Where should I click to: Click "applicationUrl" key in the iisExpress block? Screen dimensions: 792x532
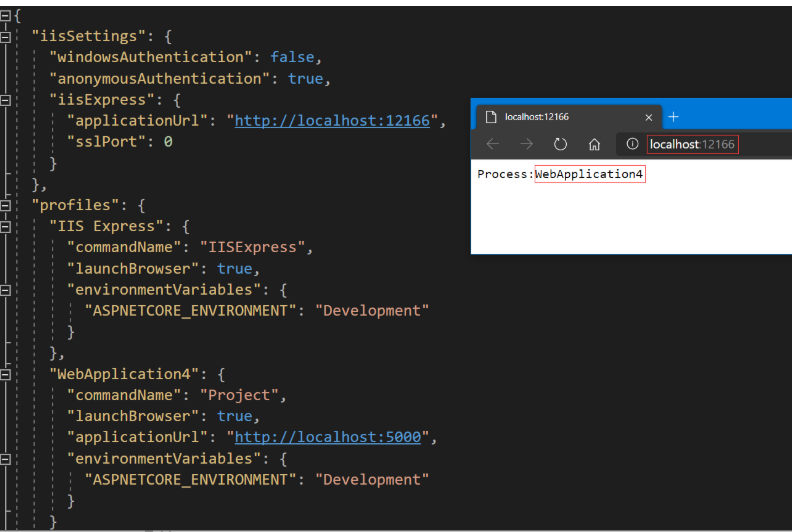tap(137, 121)
